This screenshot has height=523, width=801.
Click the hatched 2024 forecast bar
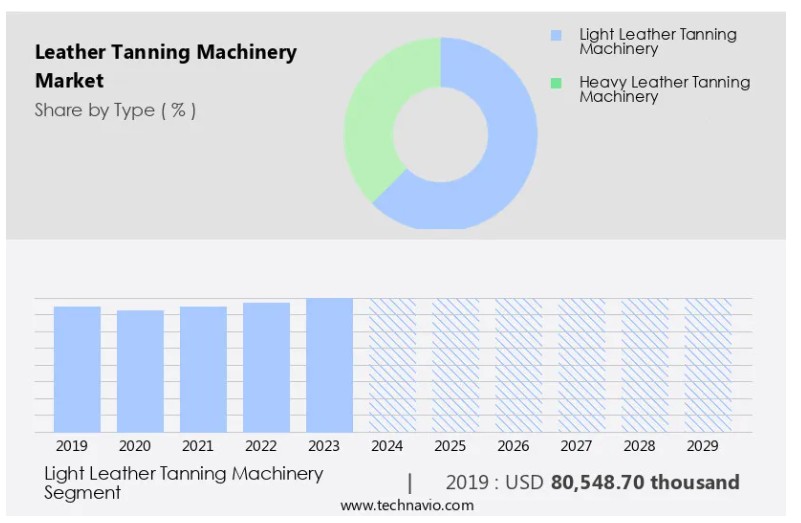[392, 365]
